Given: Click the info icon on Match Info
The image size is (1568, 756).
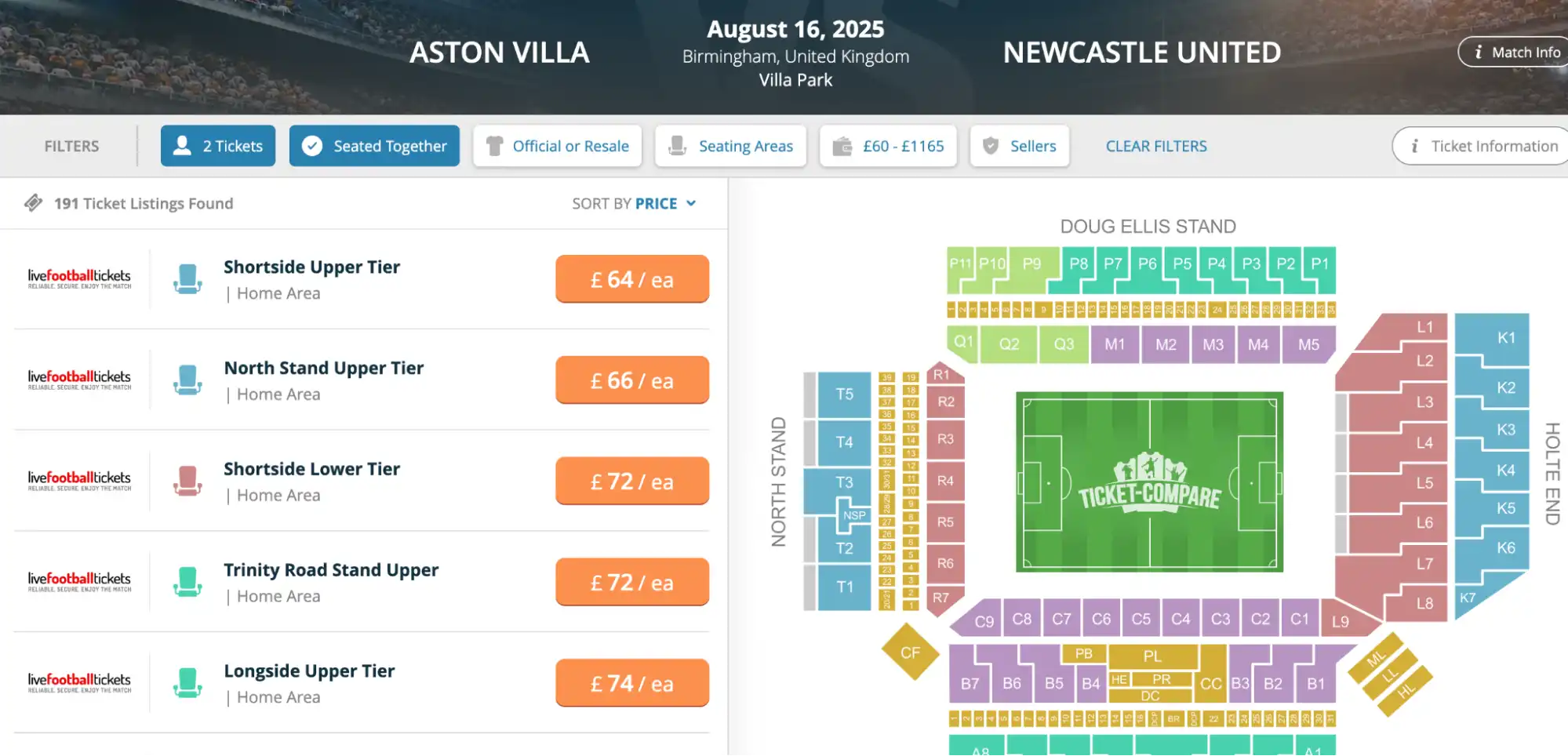Looking at the screenshot, I should click(x=1479, y=52).
